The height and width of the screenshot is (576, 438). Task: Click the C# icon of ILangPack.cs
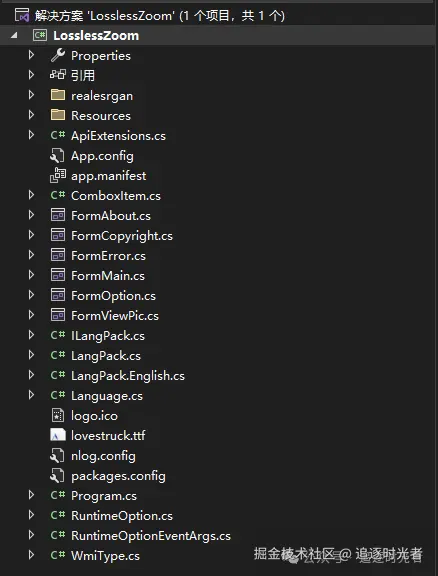click(x=58, y=335)
